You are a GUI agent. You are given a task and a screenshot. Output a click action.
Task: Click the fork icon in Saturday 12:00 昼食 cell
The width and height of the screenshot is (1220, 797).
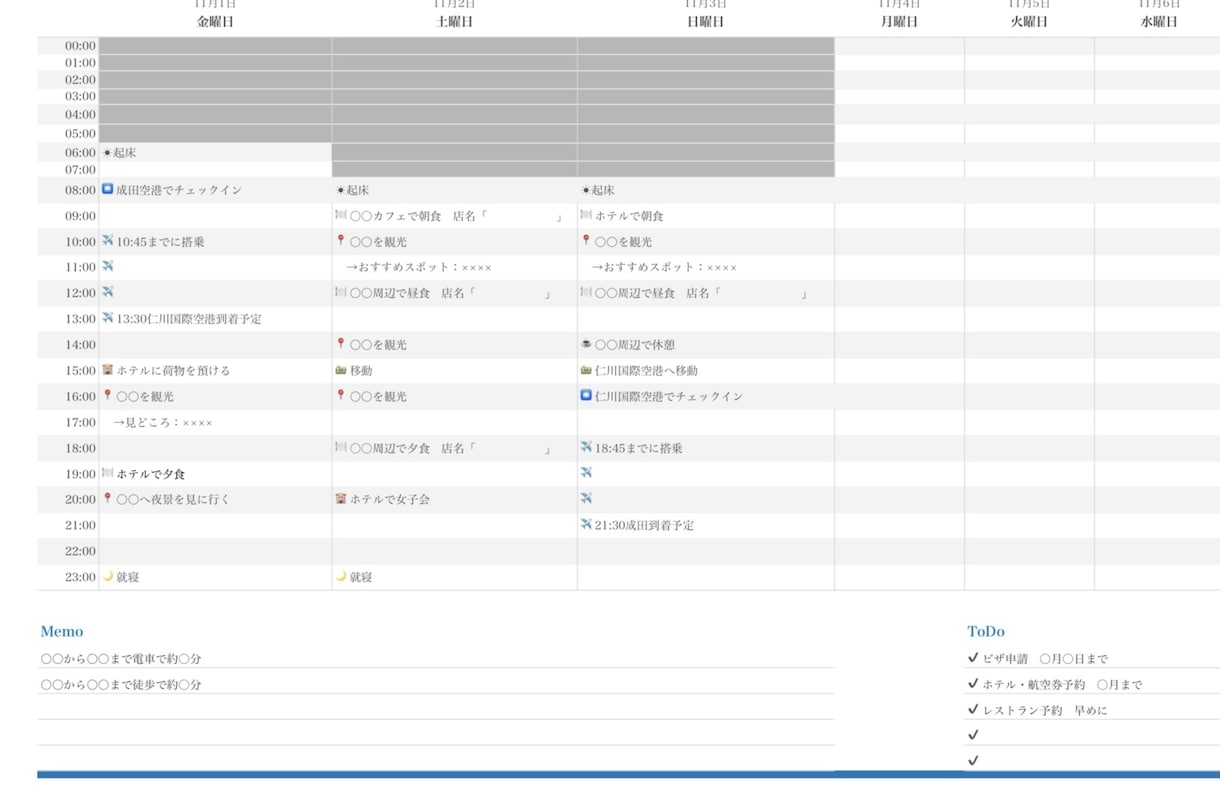[340, 293]
